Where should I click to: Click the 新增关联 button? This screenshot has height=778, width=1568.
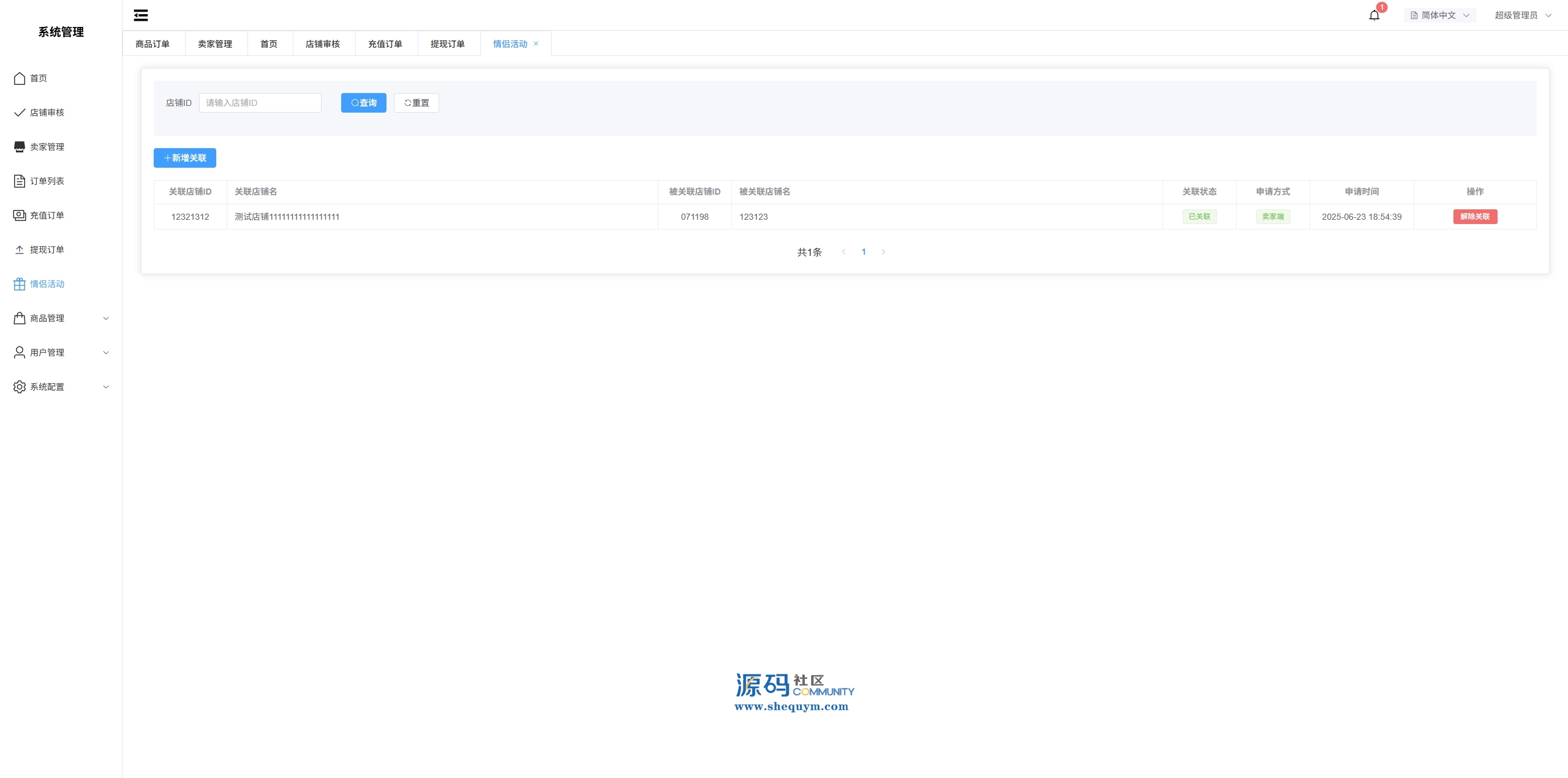[x=185, y=158]
